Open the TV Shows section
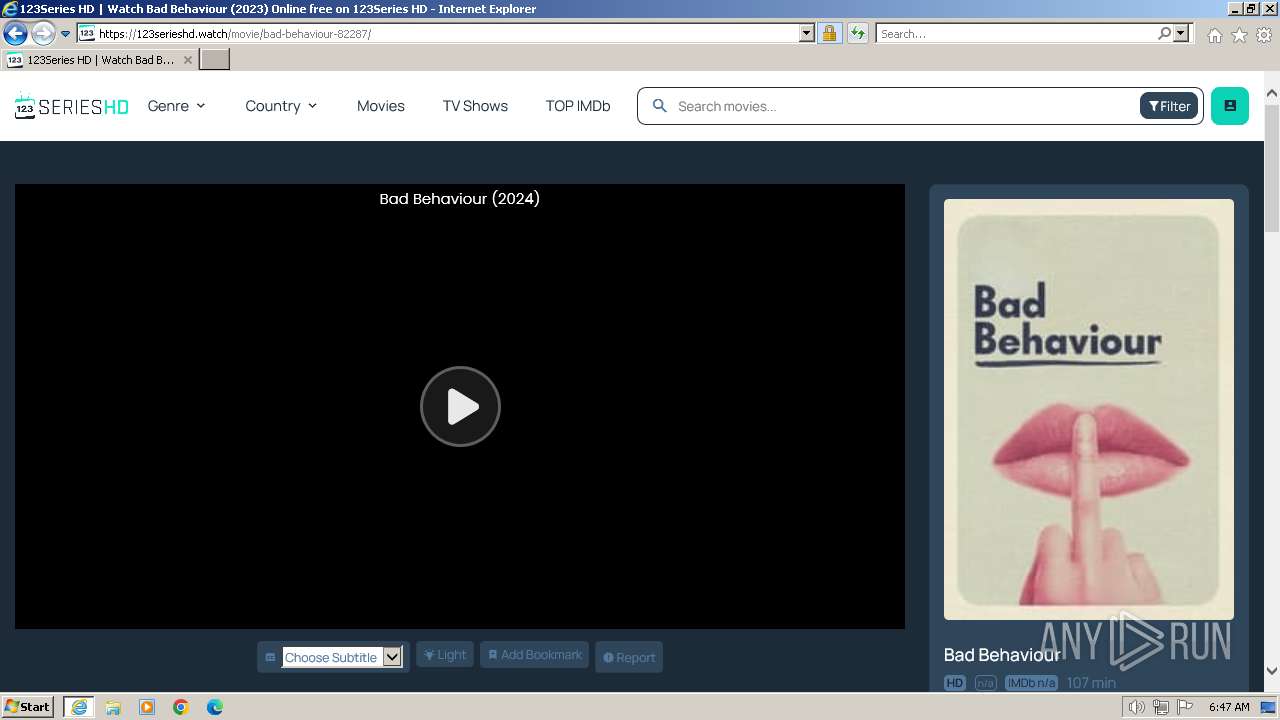The image size is (1280, 720). point(475,106)
